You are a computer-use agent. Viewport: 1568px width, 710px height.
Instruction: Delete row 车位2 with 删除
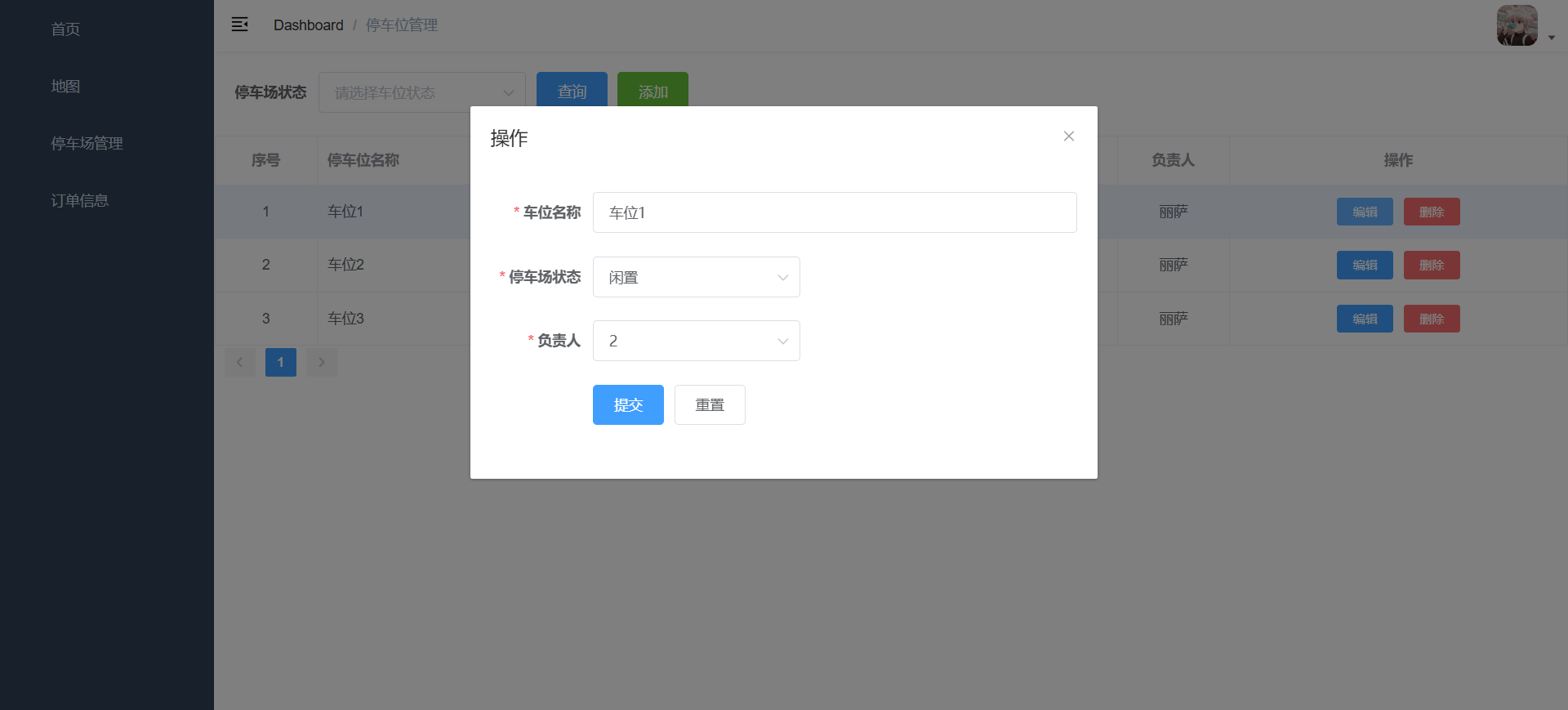(x=1432, y=265)
